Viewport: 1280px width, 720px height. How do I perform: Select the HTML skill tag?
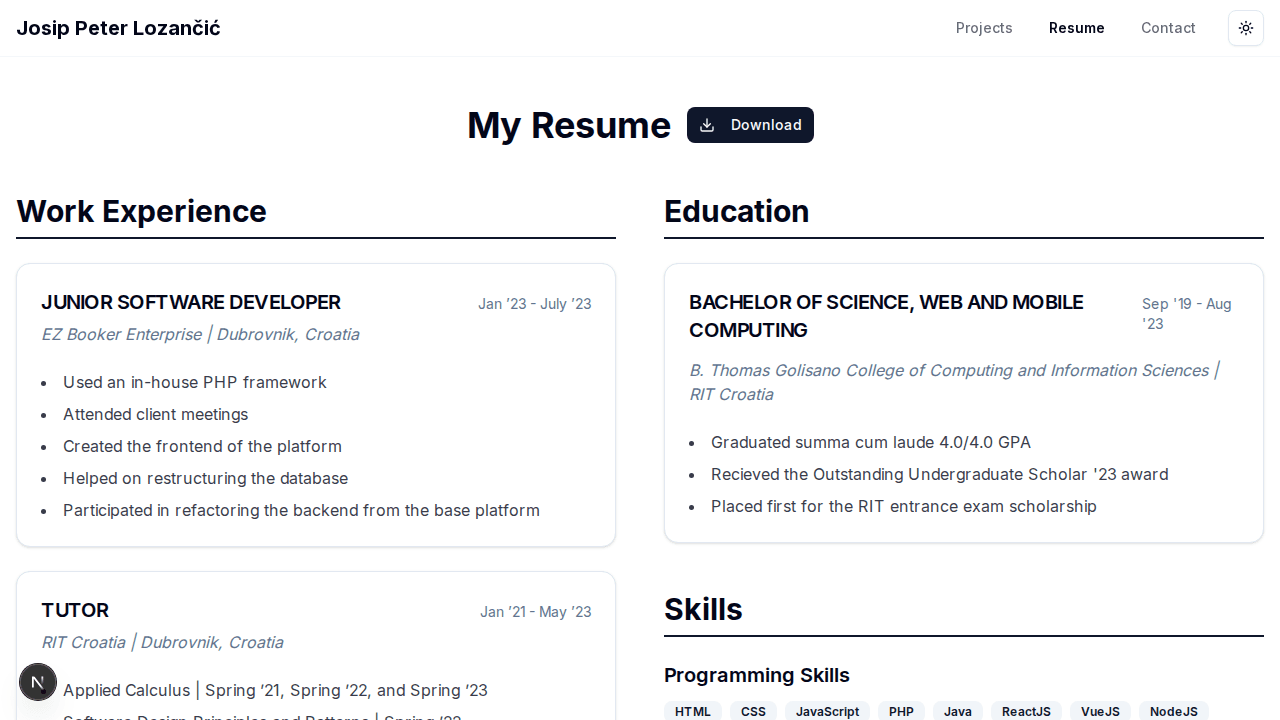click(693, 711)
